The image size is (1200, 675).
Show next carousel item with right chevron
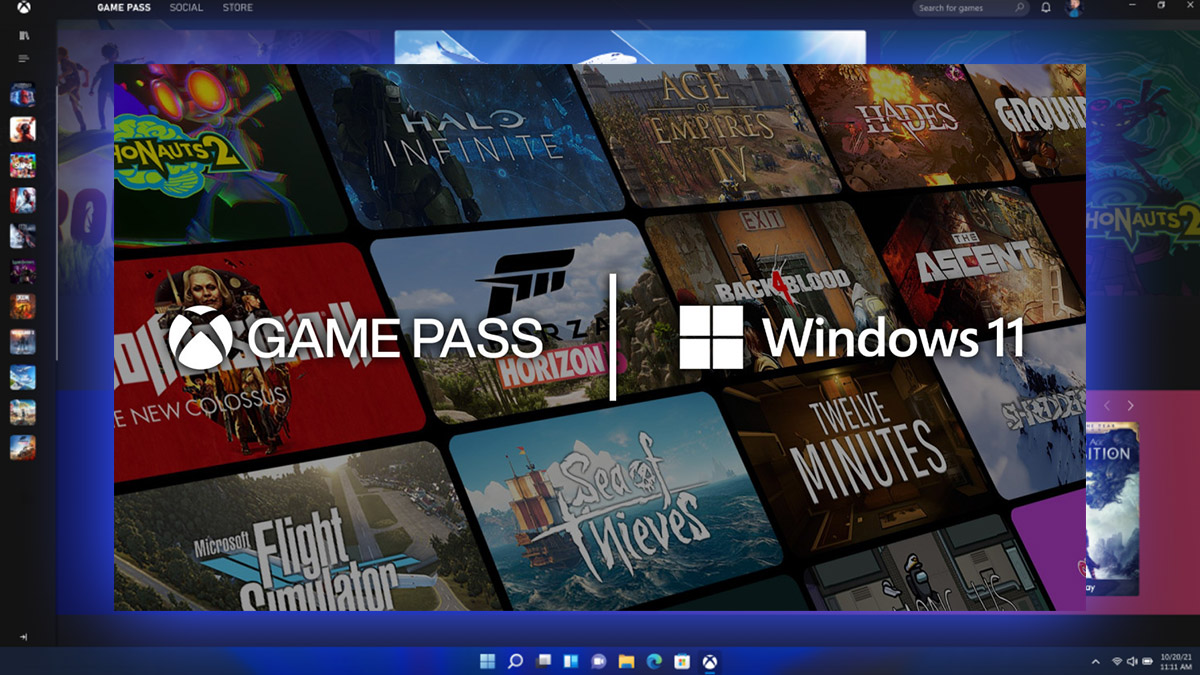[1131, 406]
